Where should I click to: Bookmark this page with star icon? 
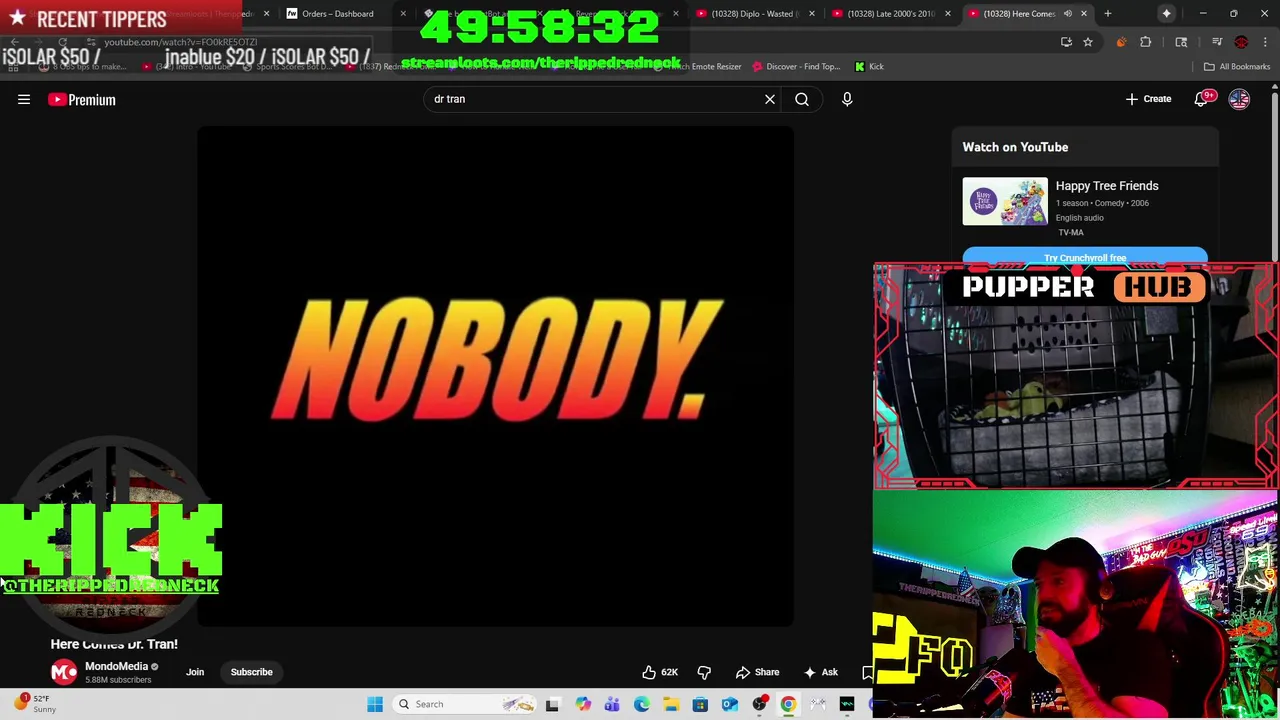coord(1087,42)
